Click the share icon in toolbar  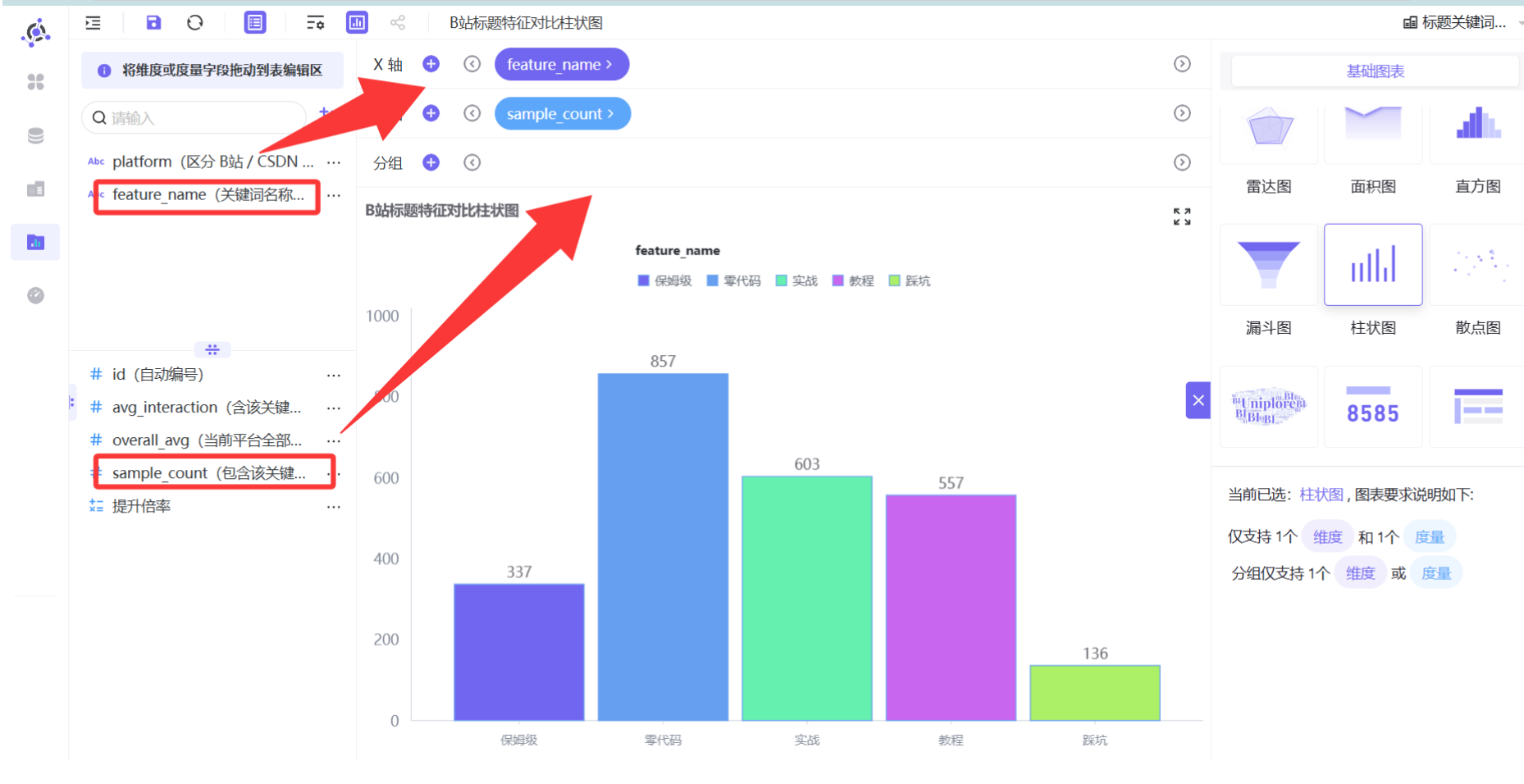tap(398, 23)
